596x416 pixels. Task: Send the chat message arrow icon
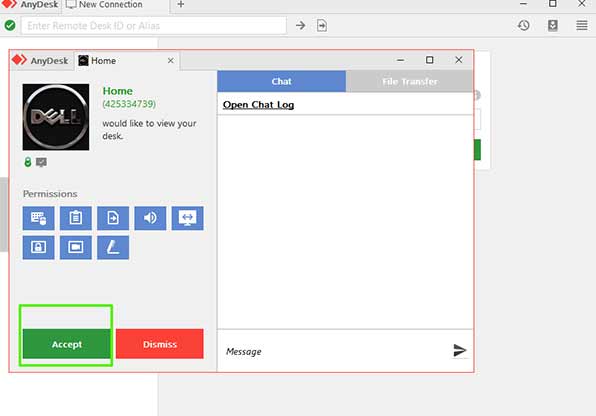click(x=460, y=350)
